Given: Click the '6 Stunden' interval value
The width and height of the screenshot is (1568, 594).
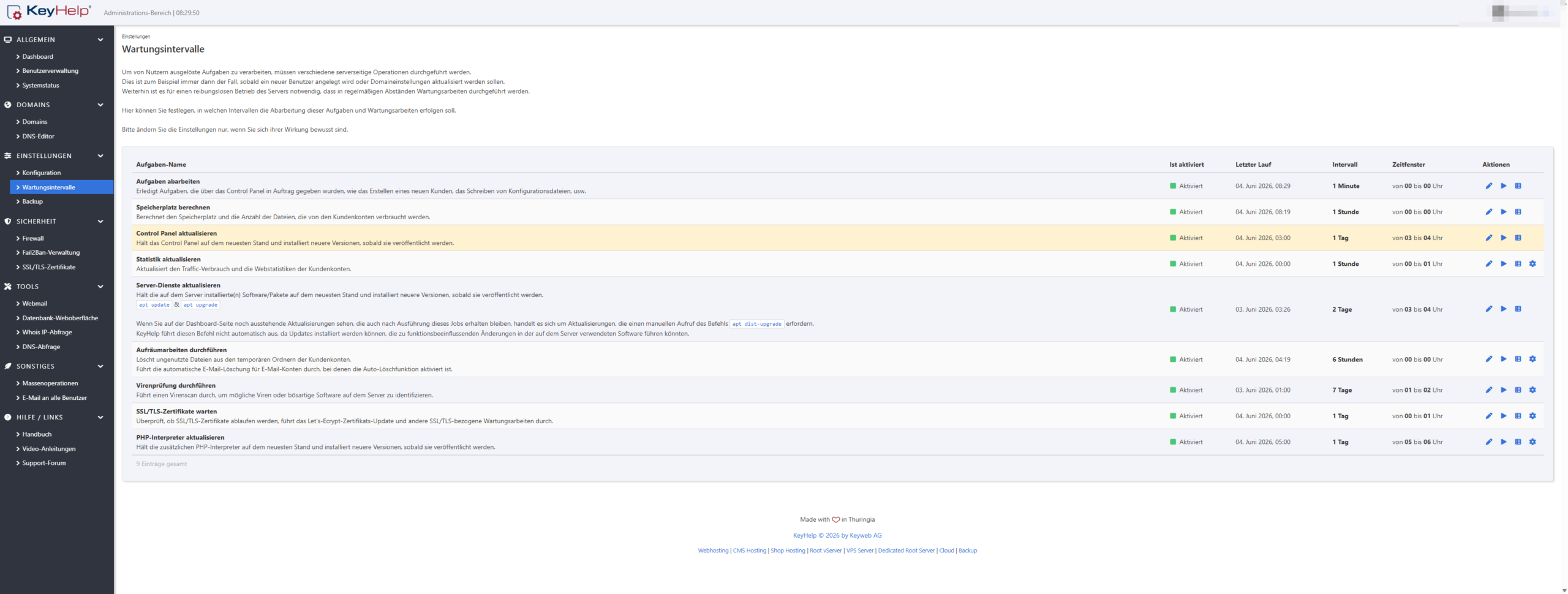Looking at the screenshot, I should pos(1347,360).
